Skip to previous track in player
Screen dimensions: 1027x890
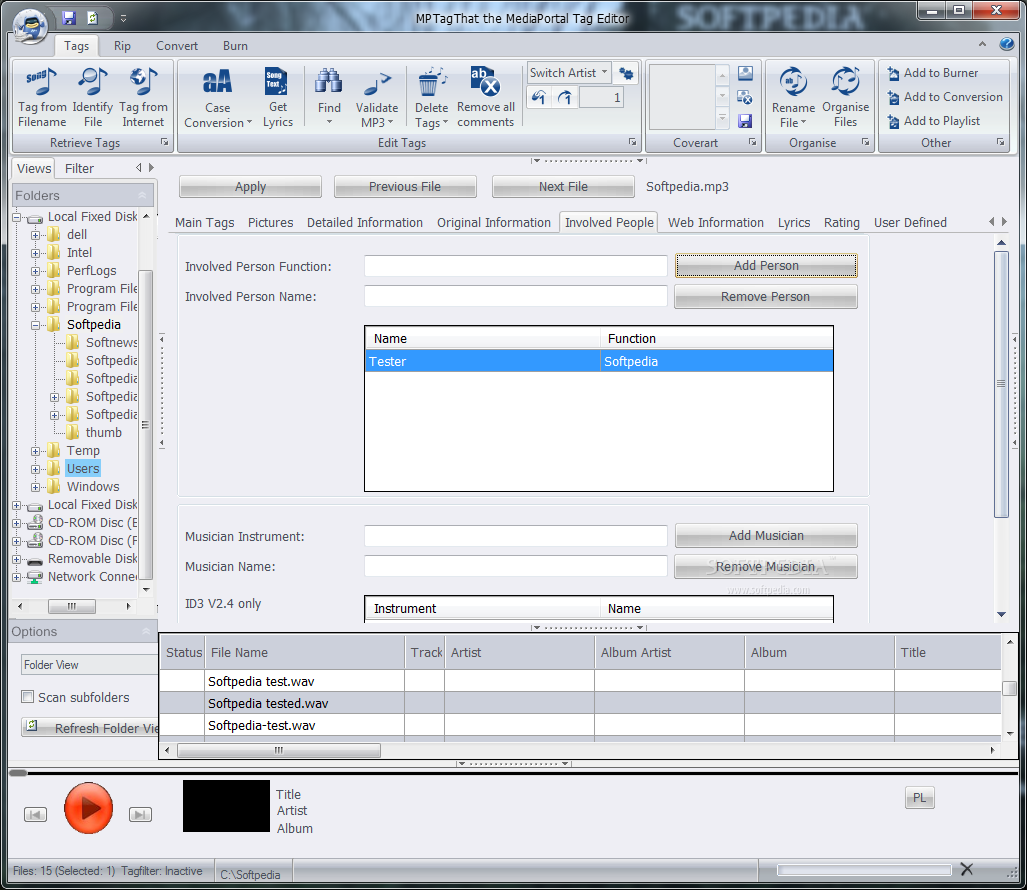point(35,814)
